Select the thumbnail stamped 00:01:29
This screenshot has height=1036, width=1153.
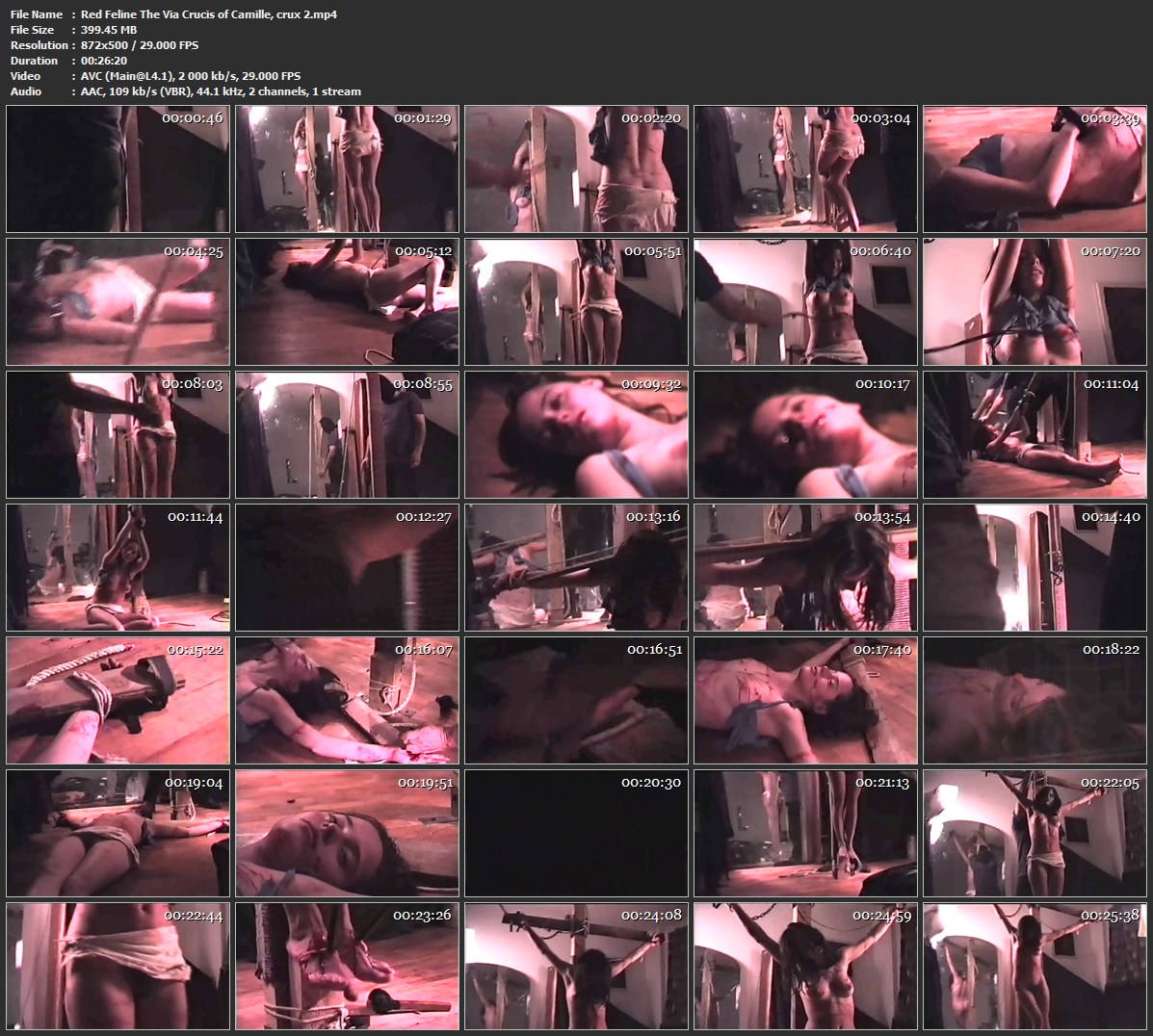pyautogui.click(x=347, y=169)
